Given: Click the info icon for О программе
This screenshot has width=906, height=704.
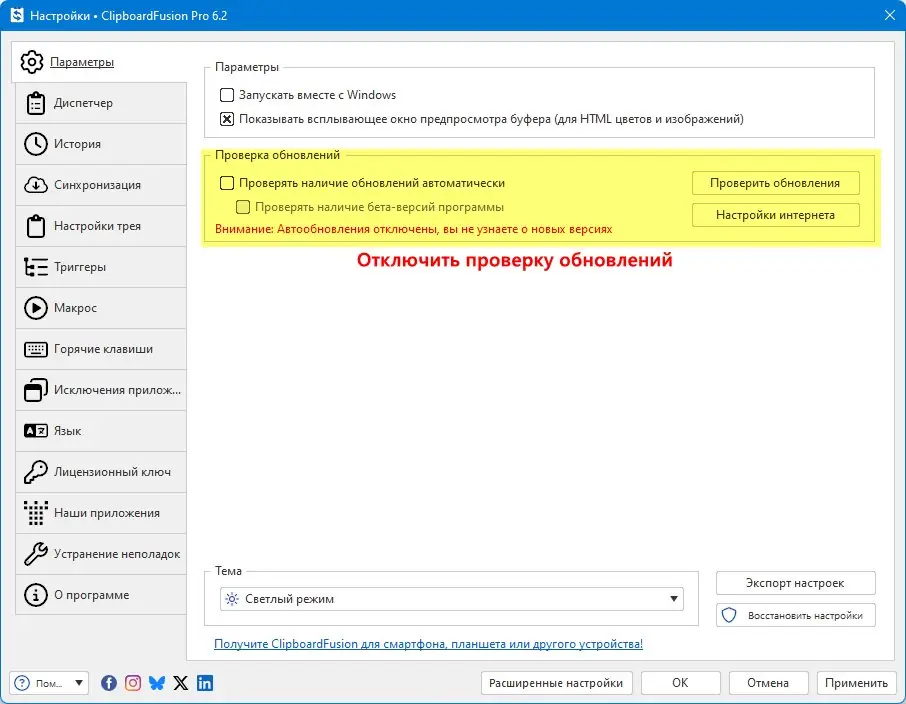Looking at the screenshot, I should [x=36, y=595].
